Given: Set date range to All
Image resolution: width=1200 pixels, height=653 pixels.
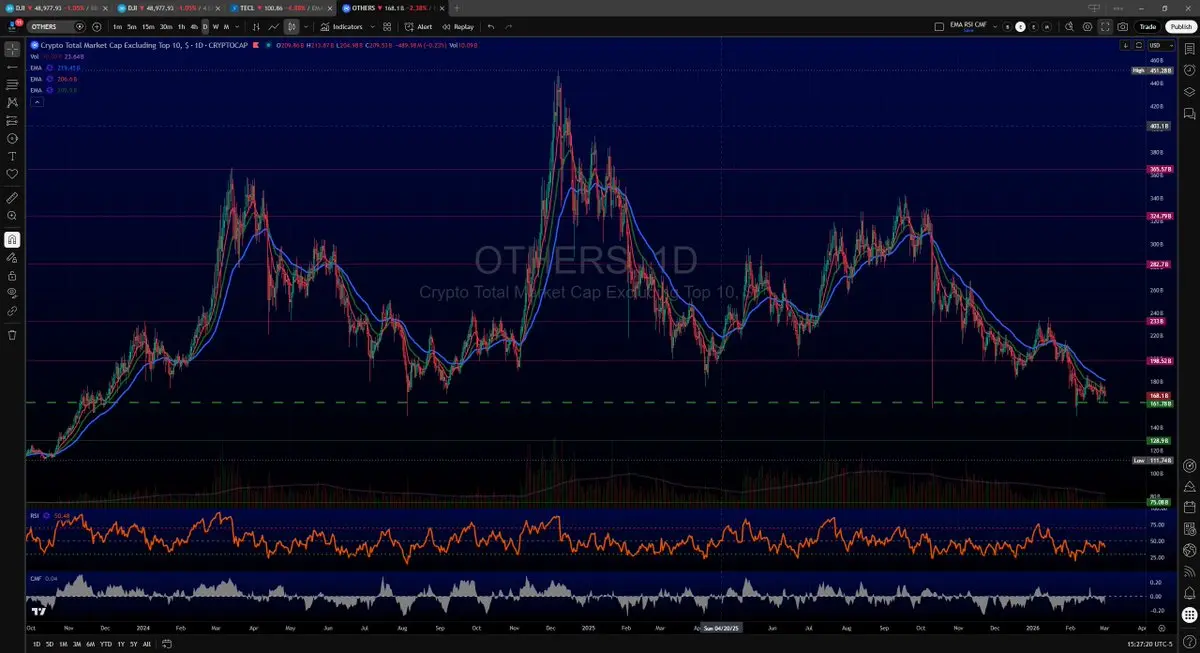Looking at the screenshot, I should coord(148,645).
